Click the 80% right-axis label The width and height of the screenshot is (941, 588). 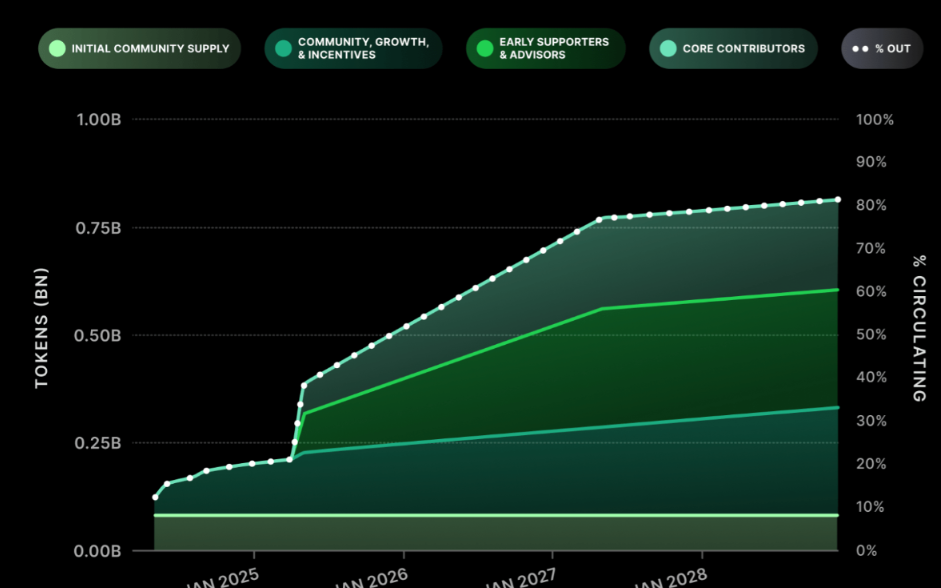pos(871,205)
